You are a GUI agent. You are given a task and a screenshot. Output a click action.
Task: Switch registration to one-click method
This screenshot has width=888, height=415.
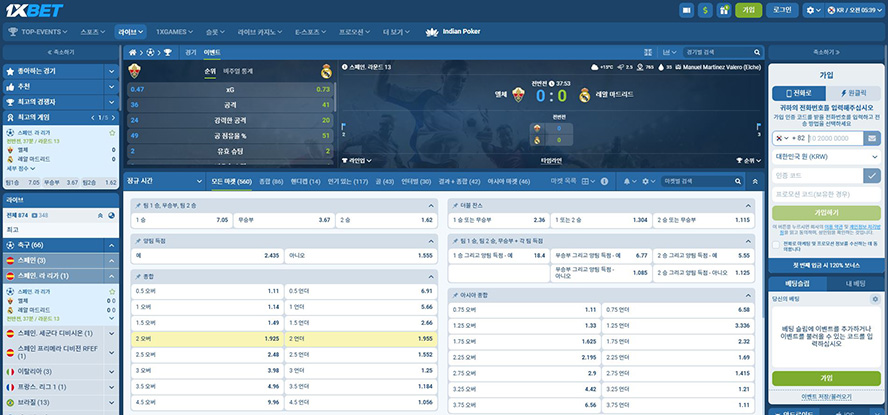tap(853, 93)
